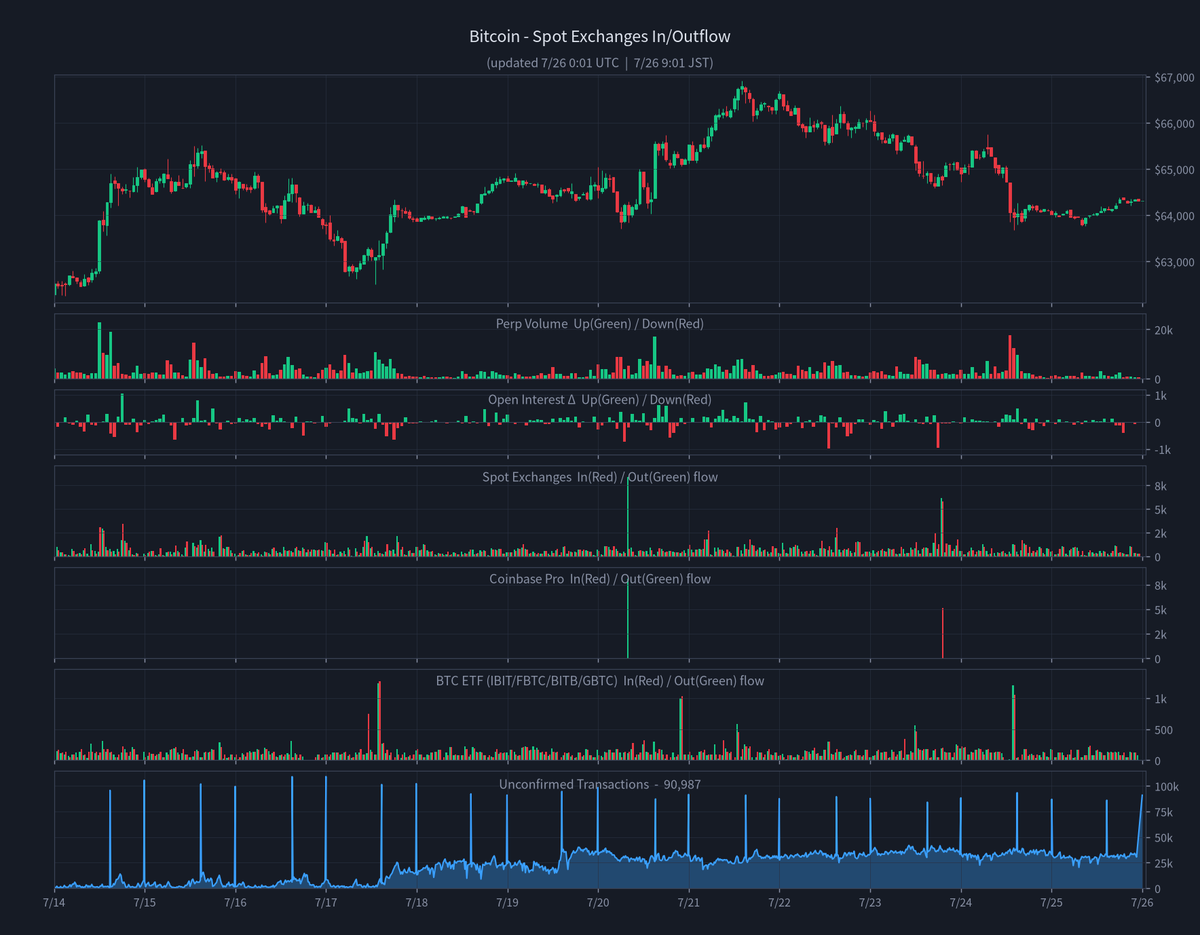Click the chart title "Bitcoin - Spot Exchanges In/Outflow"

(600, 37)
